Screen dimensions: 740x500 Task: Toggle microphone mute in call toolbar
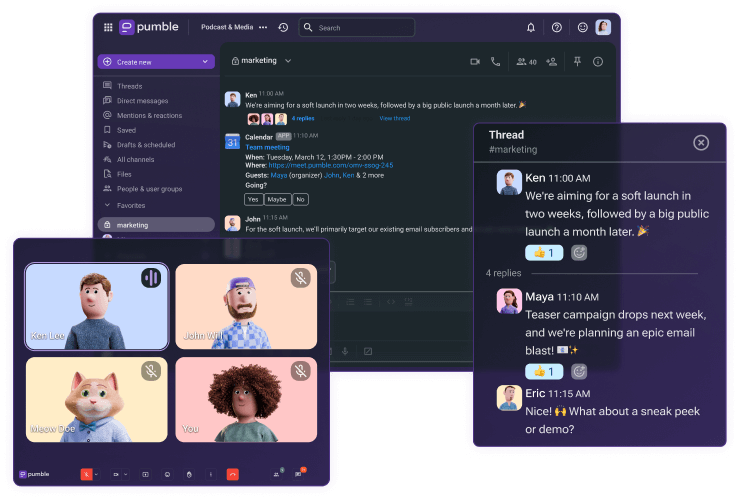coord(86,474)
